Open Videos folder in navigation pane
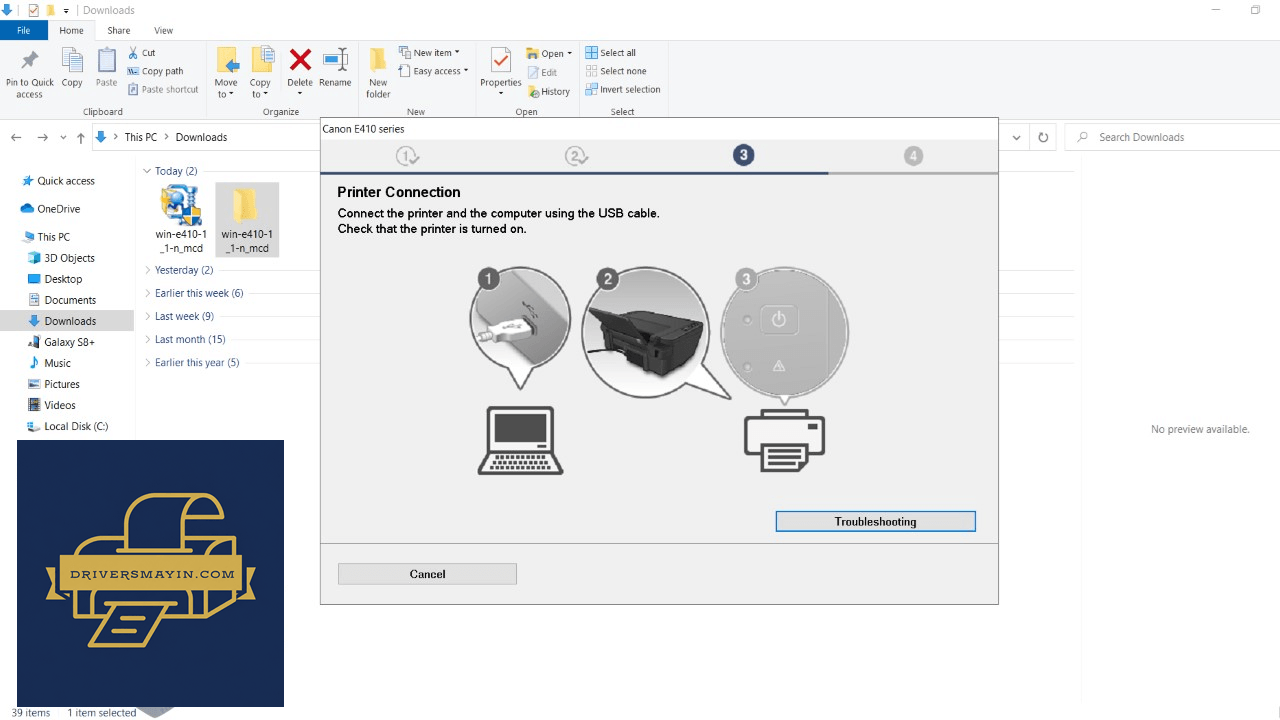1280x720 pixels. point(60,405)
